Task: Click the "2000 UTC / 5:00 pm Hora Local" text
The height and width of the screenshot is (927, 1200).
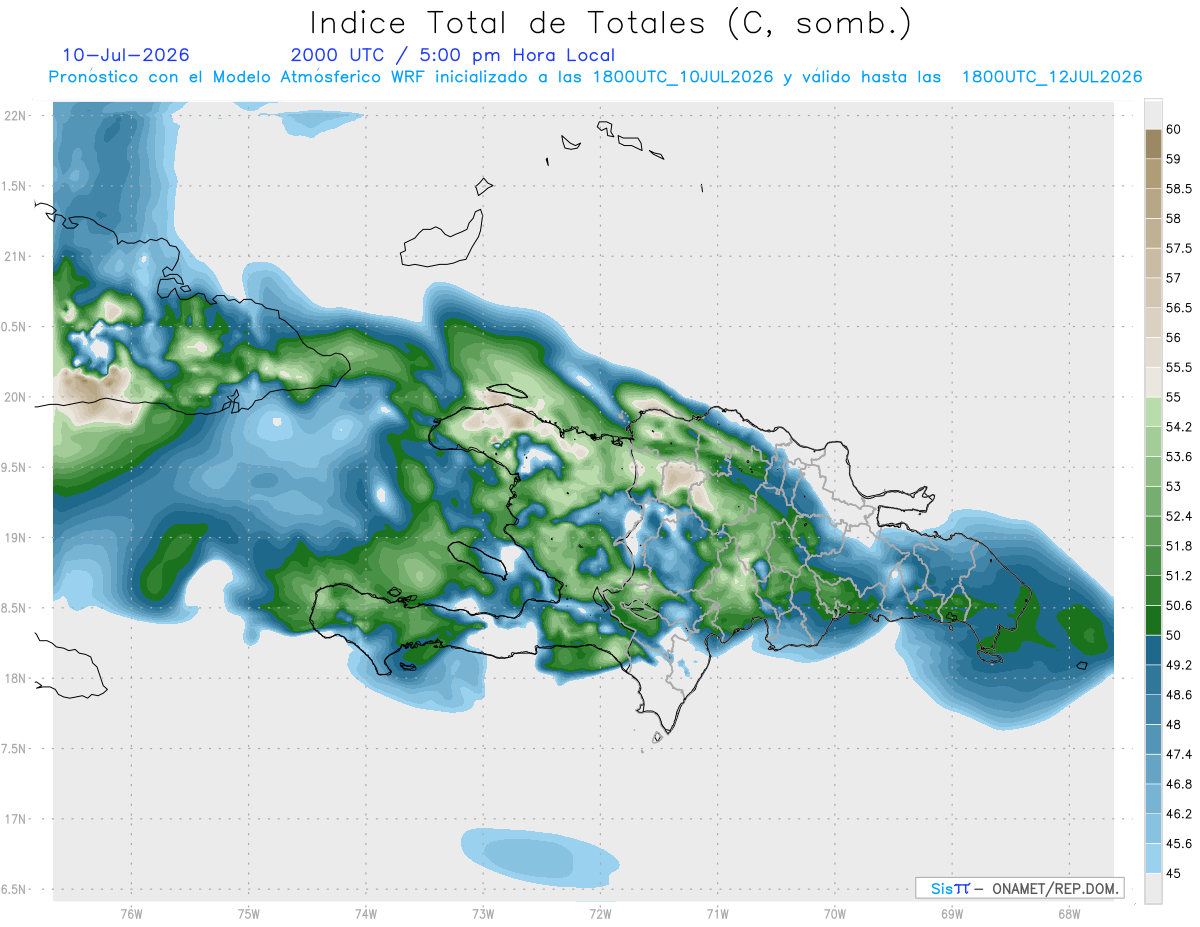Action: tap(453, 56)
